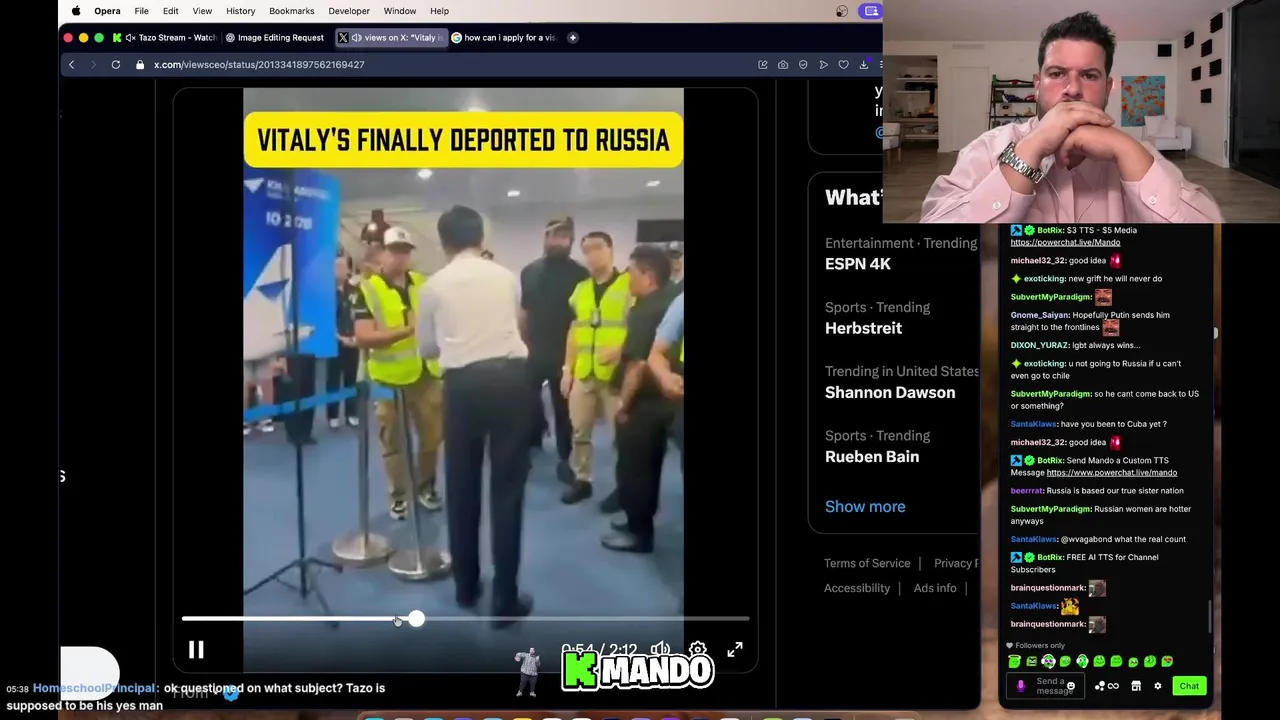Screen dimensions: 1280x720
Task: Open the video settings gear
Action: coord(698,650)
